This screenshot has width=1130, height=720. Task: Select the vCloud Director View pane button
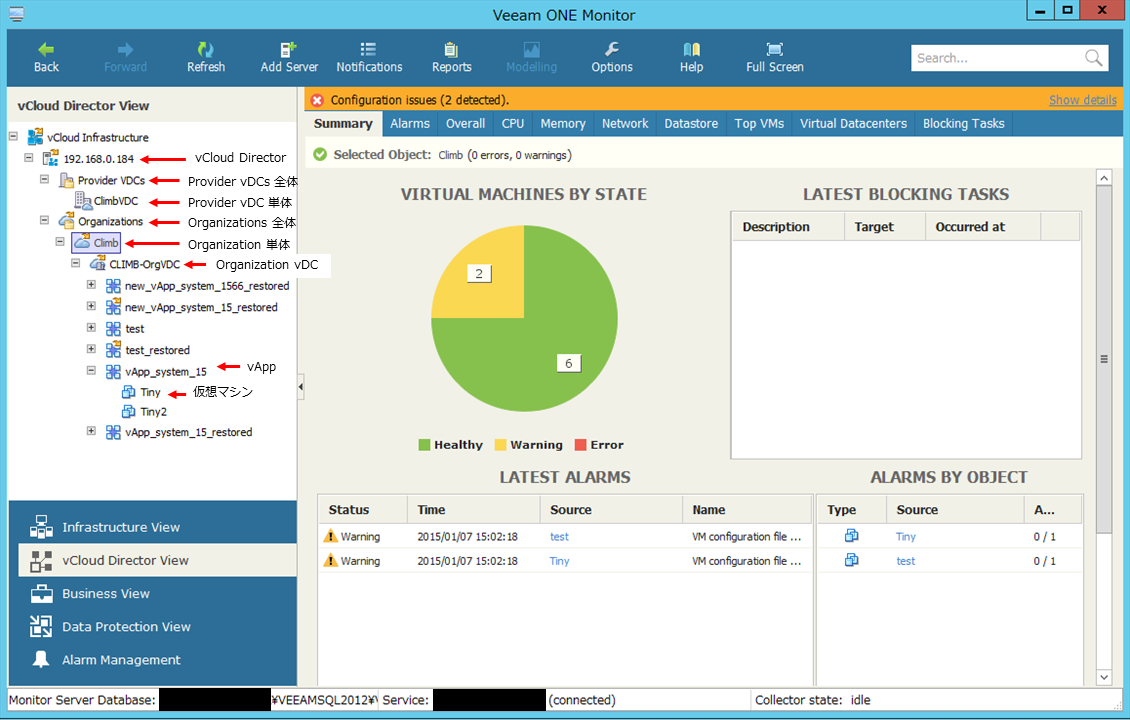[x=157, y=560]
